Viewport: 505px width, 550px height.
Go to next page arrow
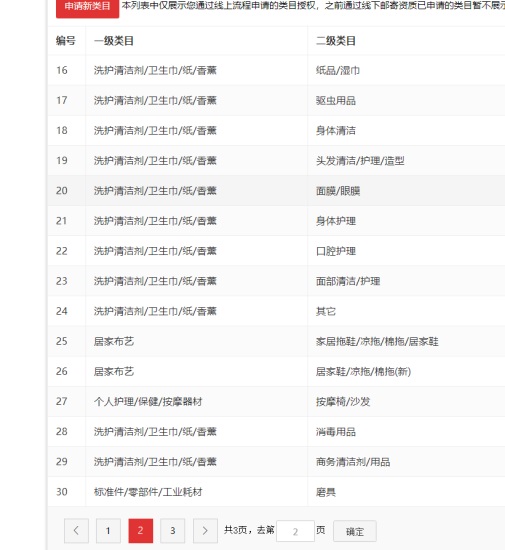(x=205, y=530)
